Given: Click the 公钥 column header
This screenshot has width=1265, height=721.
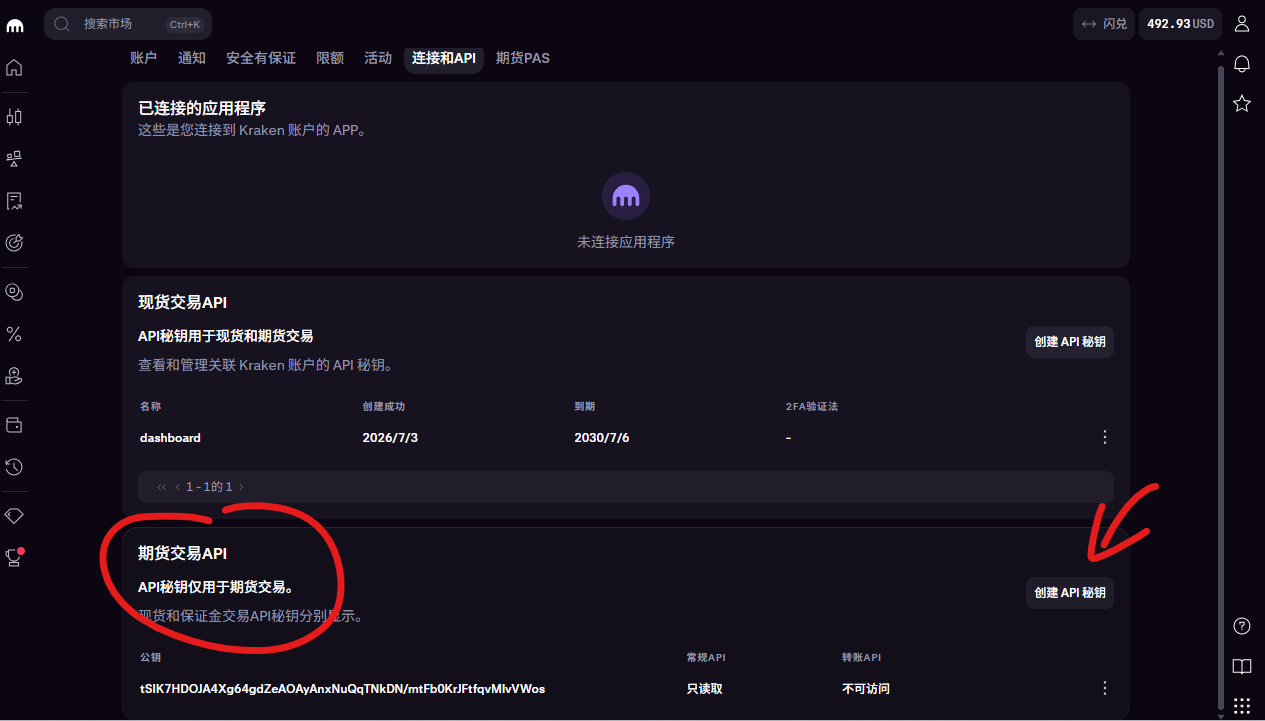Looking at the screenshot, I should [x=150, y=658].
